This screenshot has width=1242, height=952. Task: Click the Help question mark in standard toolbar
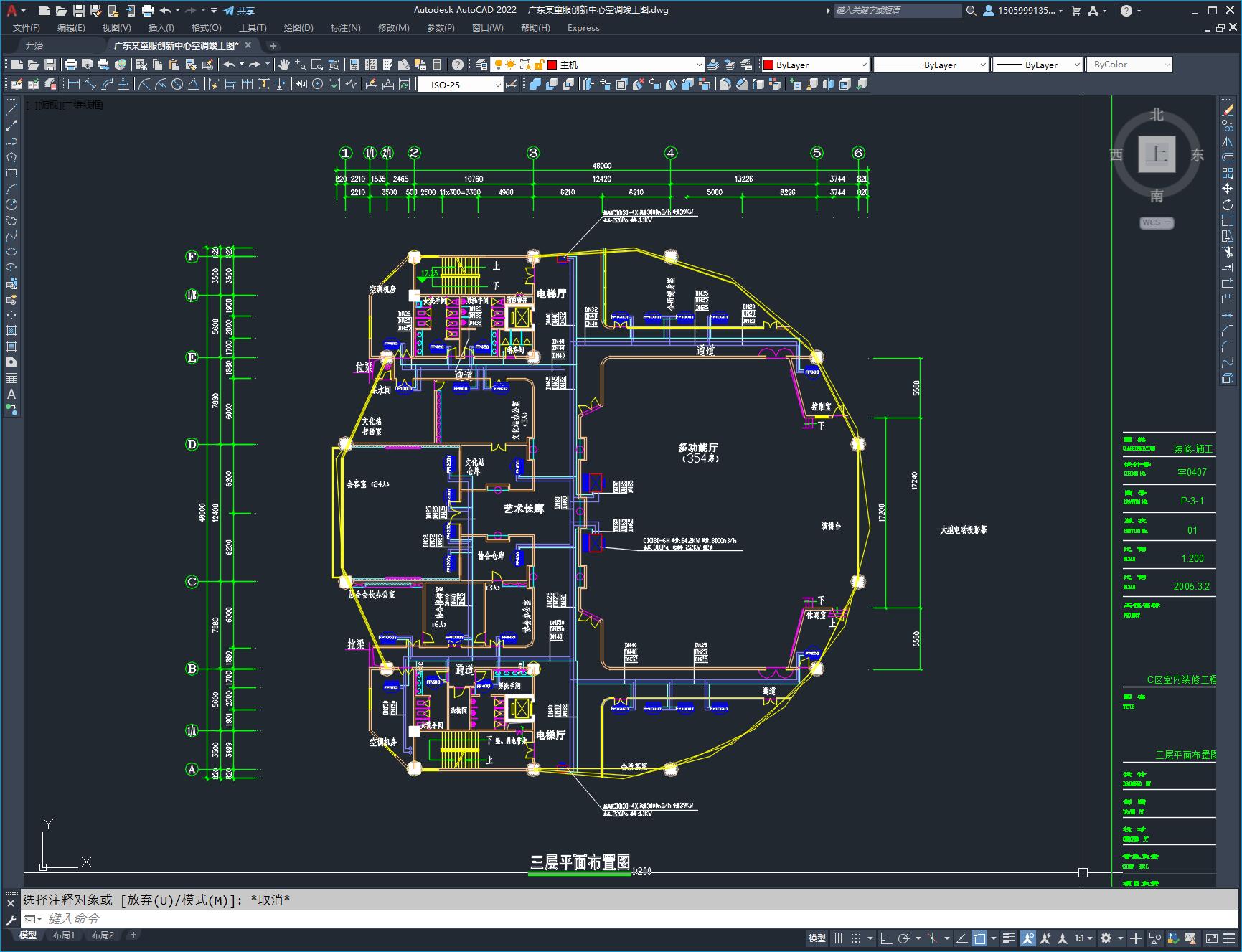458,65
